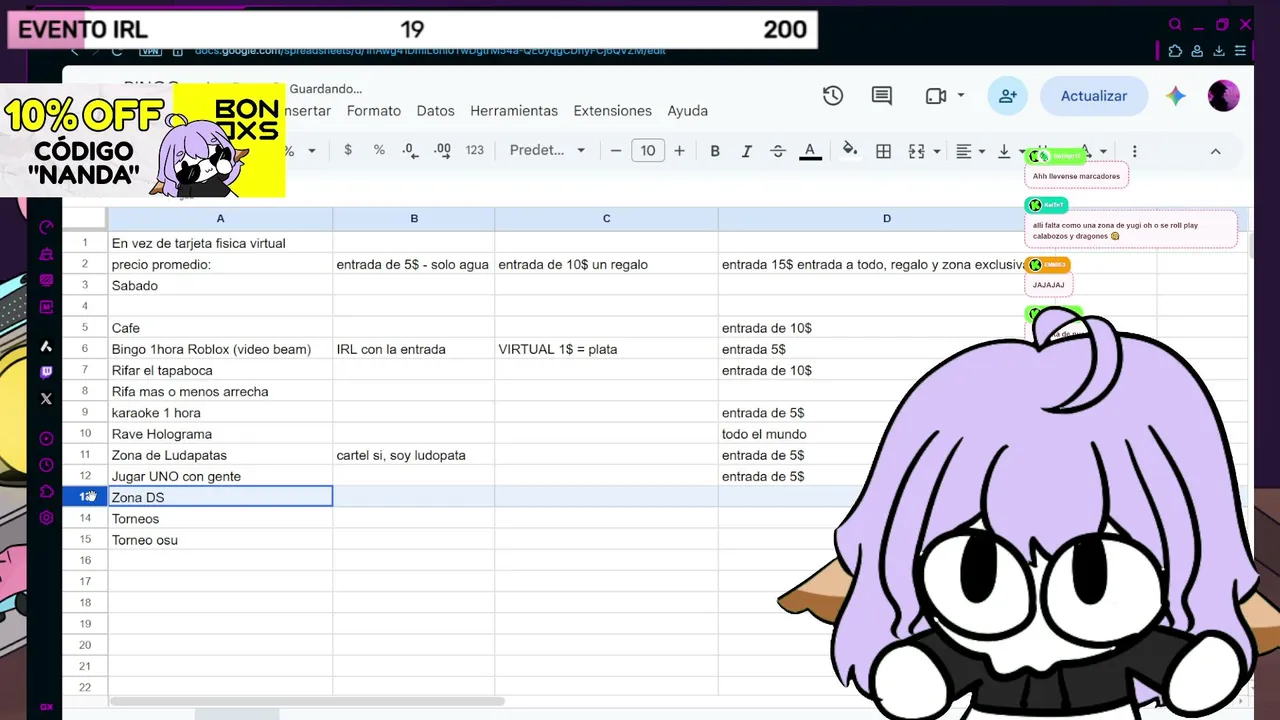Select cell 'Jugar UNO con gente'

point(220,476)
